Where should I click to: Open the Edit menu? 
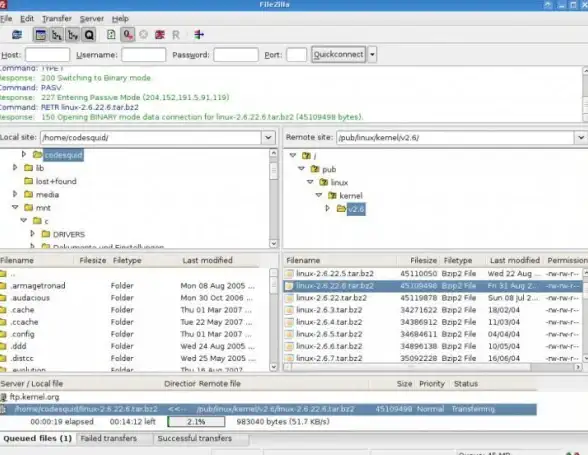pos(27,19)
